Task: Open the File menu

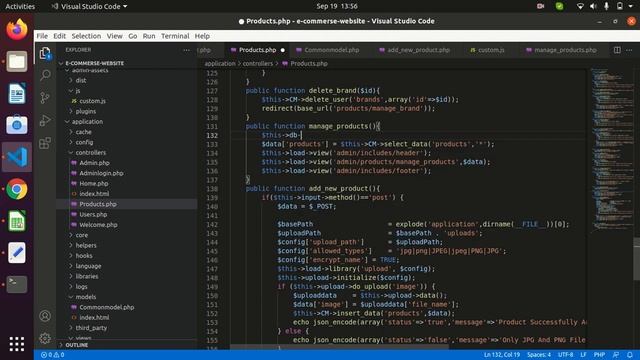Action: 42,36
